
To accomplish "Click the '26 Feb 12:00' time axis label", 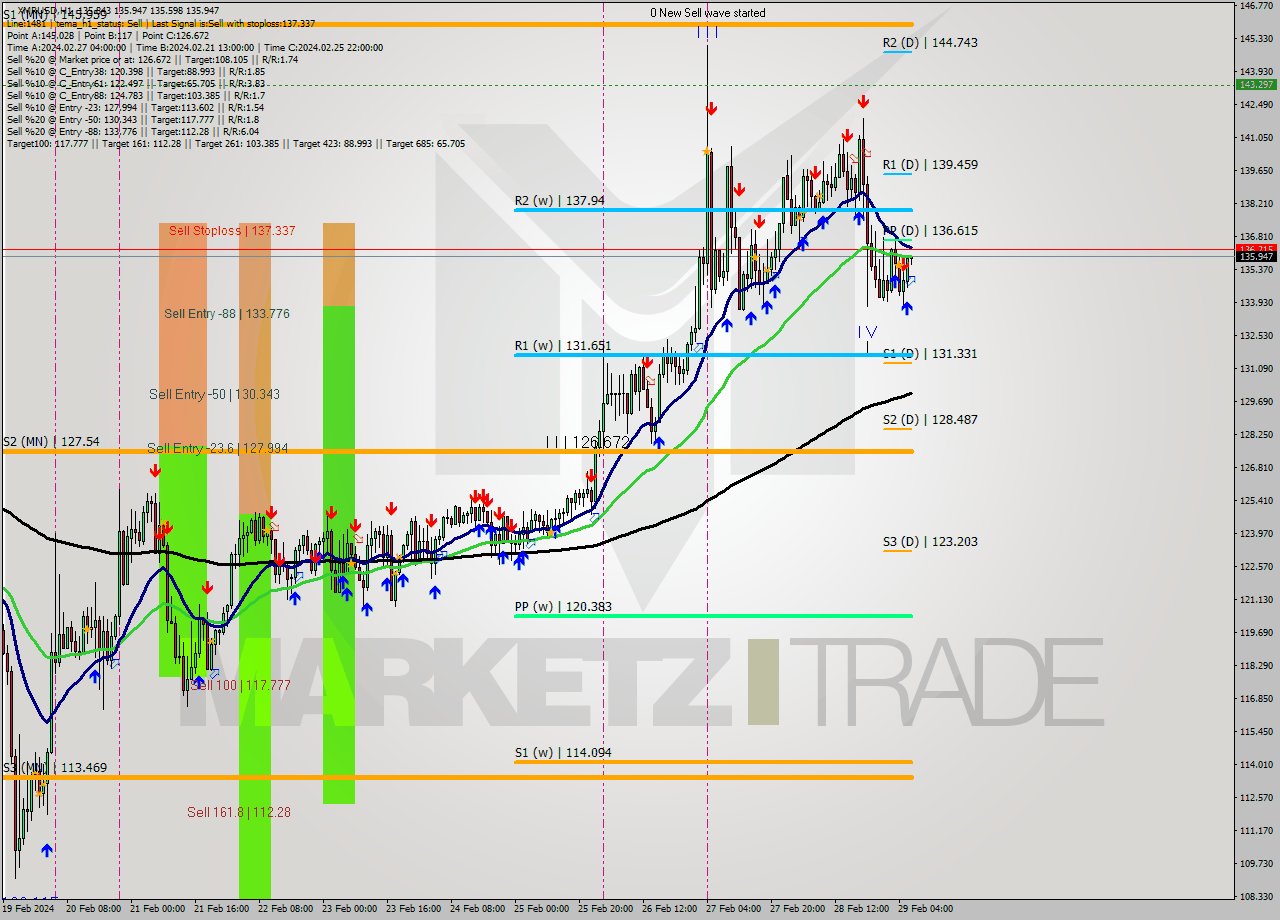I will point(671,909).
